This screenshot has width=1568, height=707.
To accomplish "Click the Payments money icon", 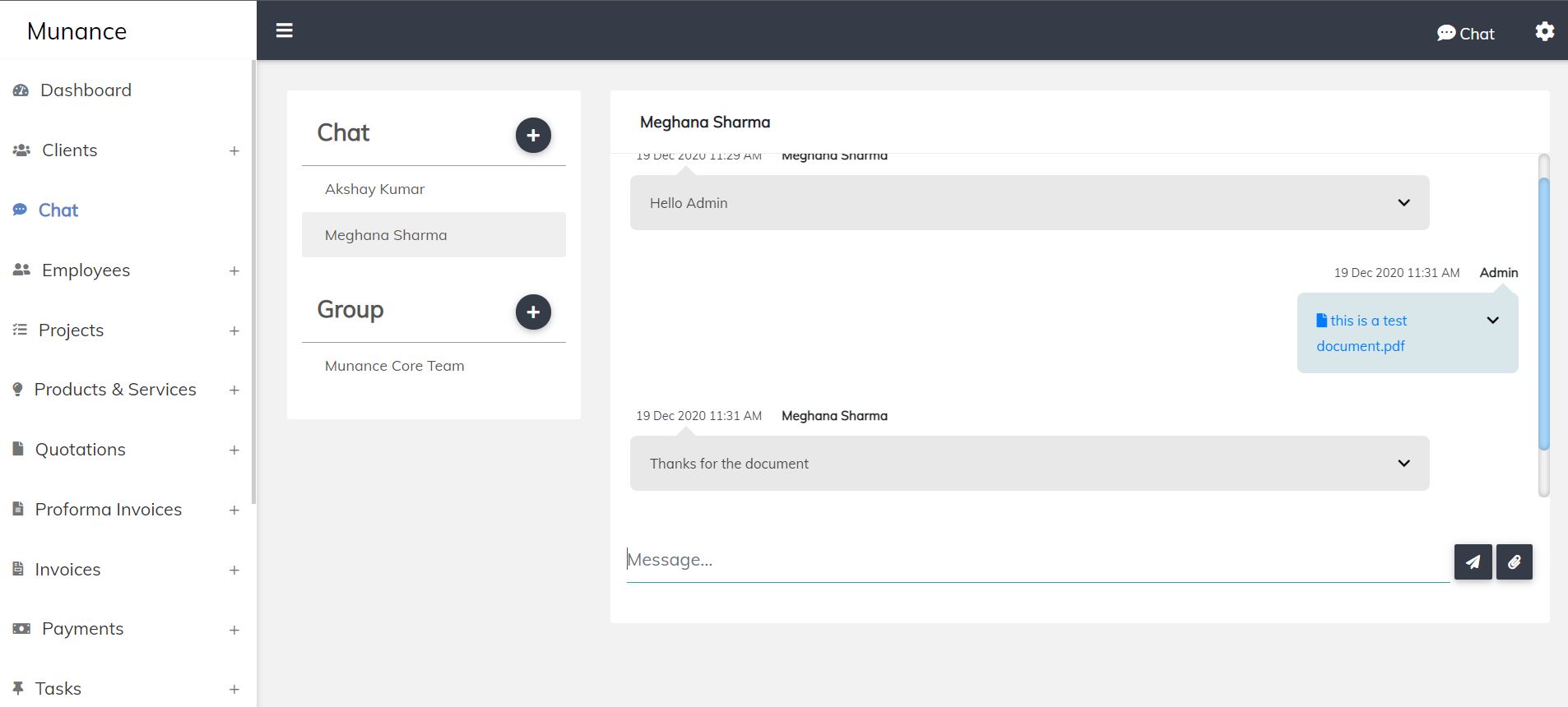I will pyautogui.click(x=21, y=629).
